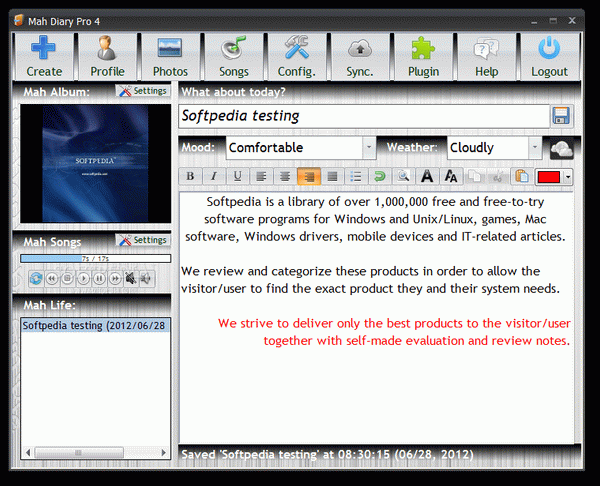Open the Profile section
600x486 pixels.
tap(107, 56)
